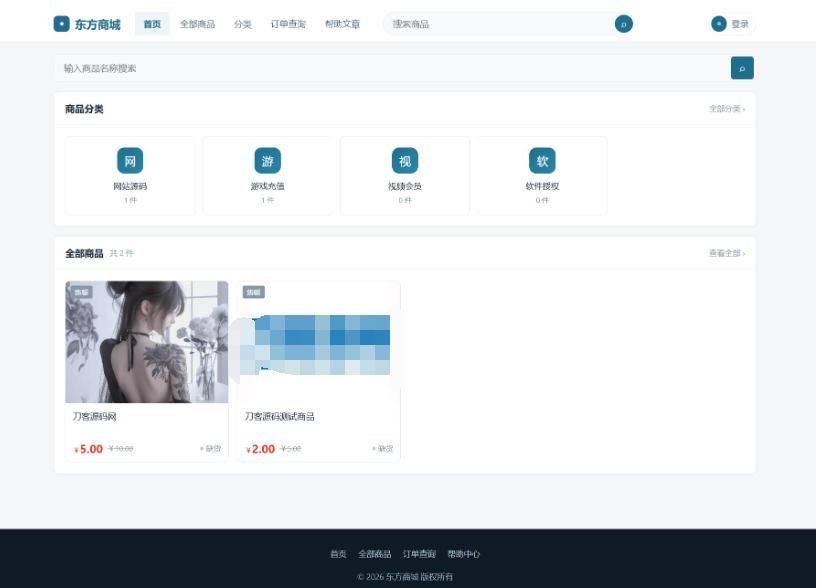Open the 分类 navigation item
Viewport: 822px width, 588px height.
[243, 24]
